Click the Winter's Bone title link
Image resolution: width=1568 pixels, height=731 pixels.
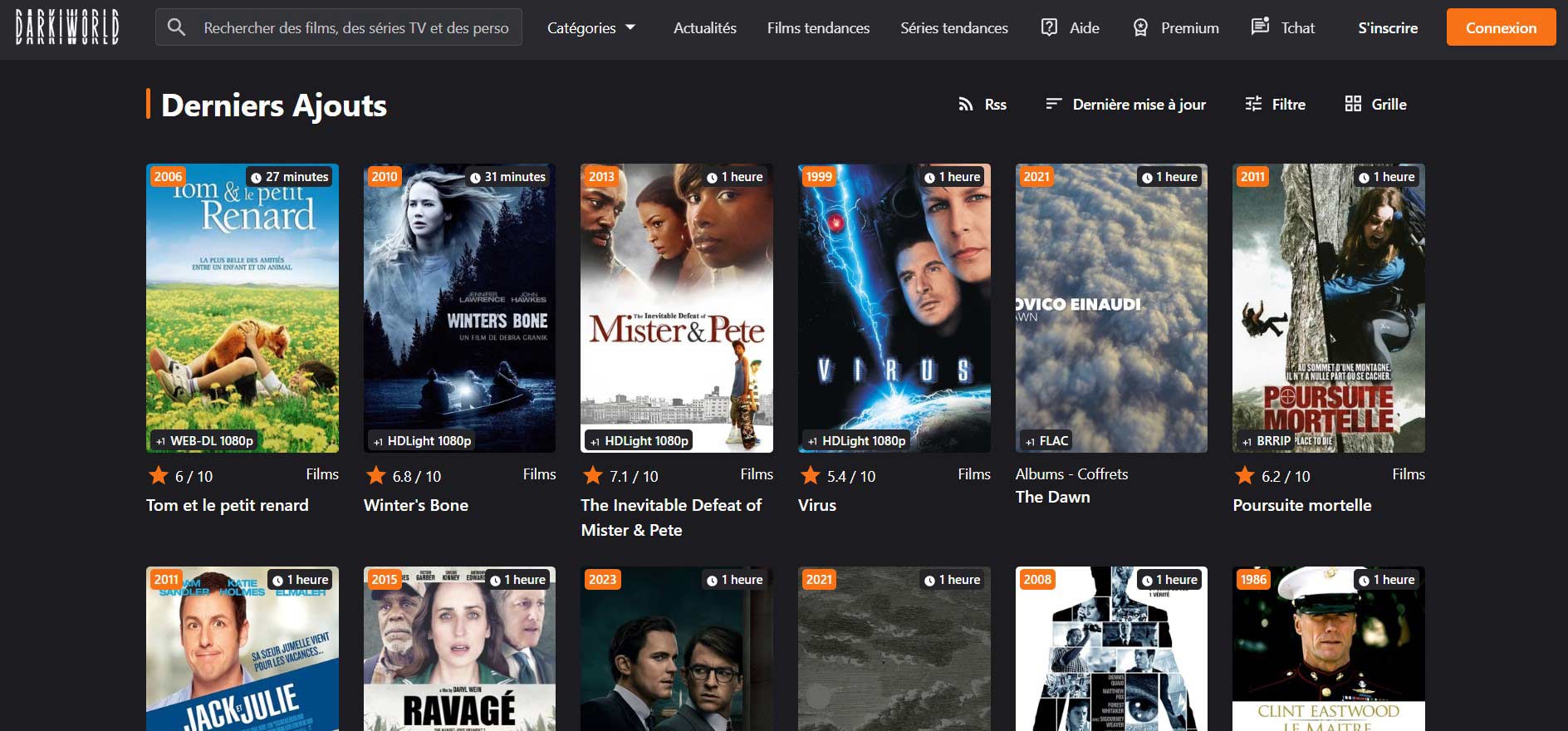click(x=416, y=505)
